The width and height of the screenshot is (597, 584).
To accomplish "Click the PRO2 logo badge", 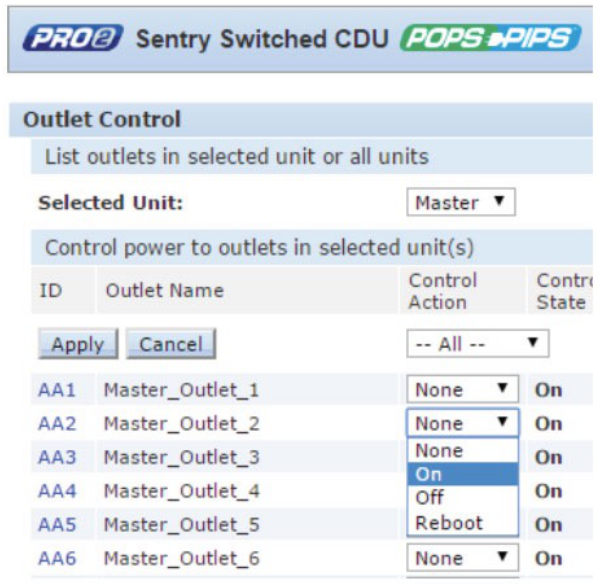I will pos(73,38).
